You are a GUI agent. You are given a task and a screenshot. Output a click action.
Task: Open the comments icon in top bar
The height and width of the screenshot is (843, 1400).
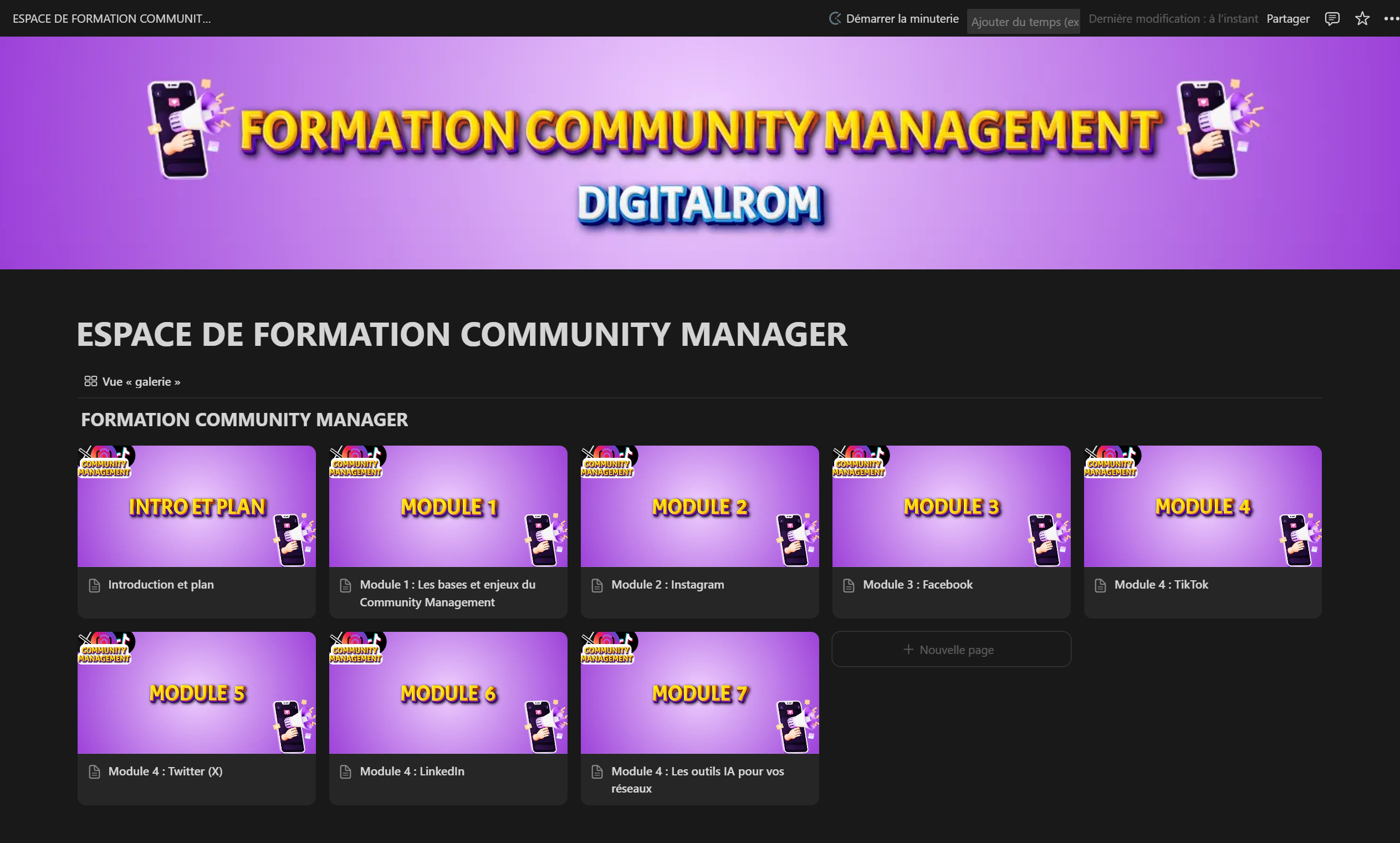1332,19
